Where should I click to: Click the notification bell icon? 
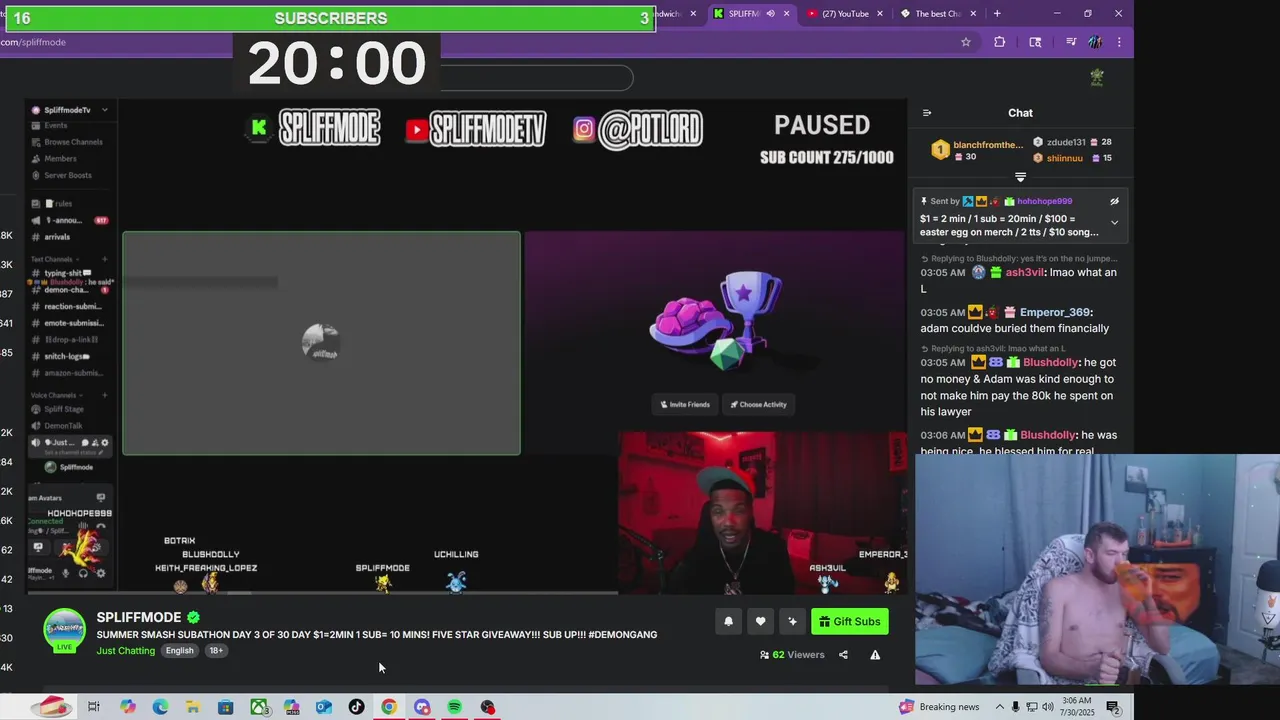click(728, 622)
